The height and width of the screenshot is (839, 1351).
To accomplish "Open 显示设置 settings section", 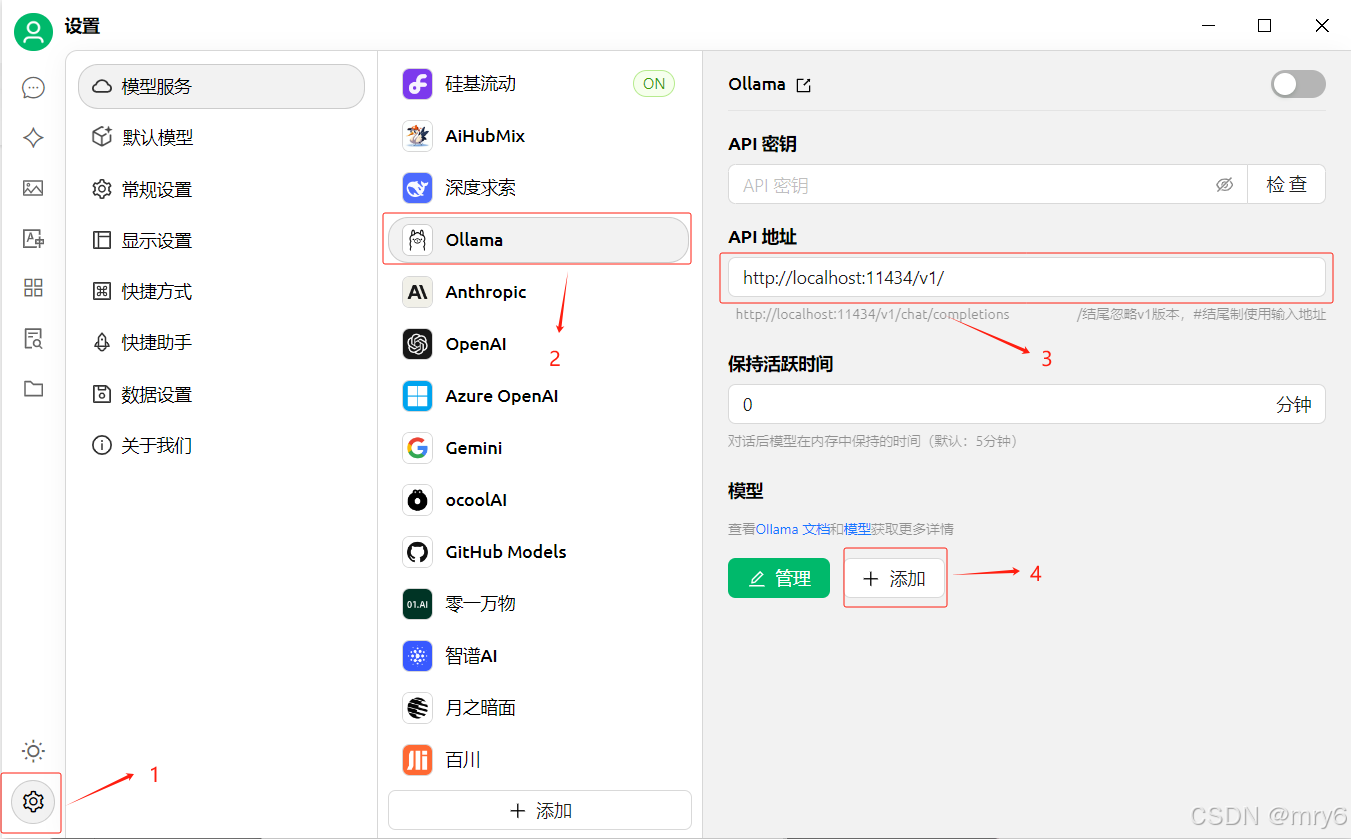I will coord(221,240).
